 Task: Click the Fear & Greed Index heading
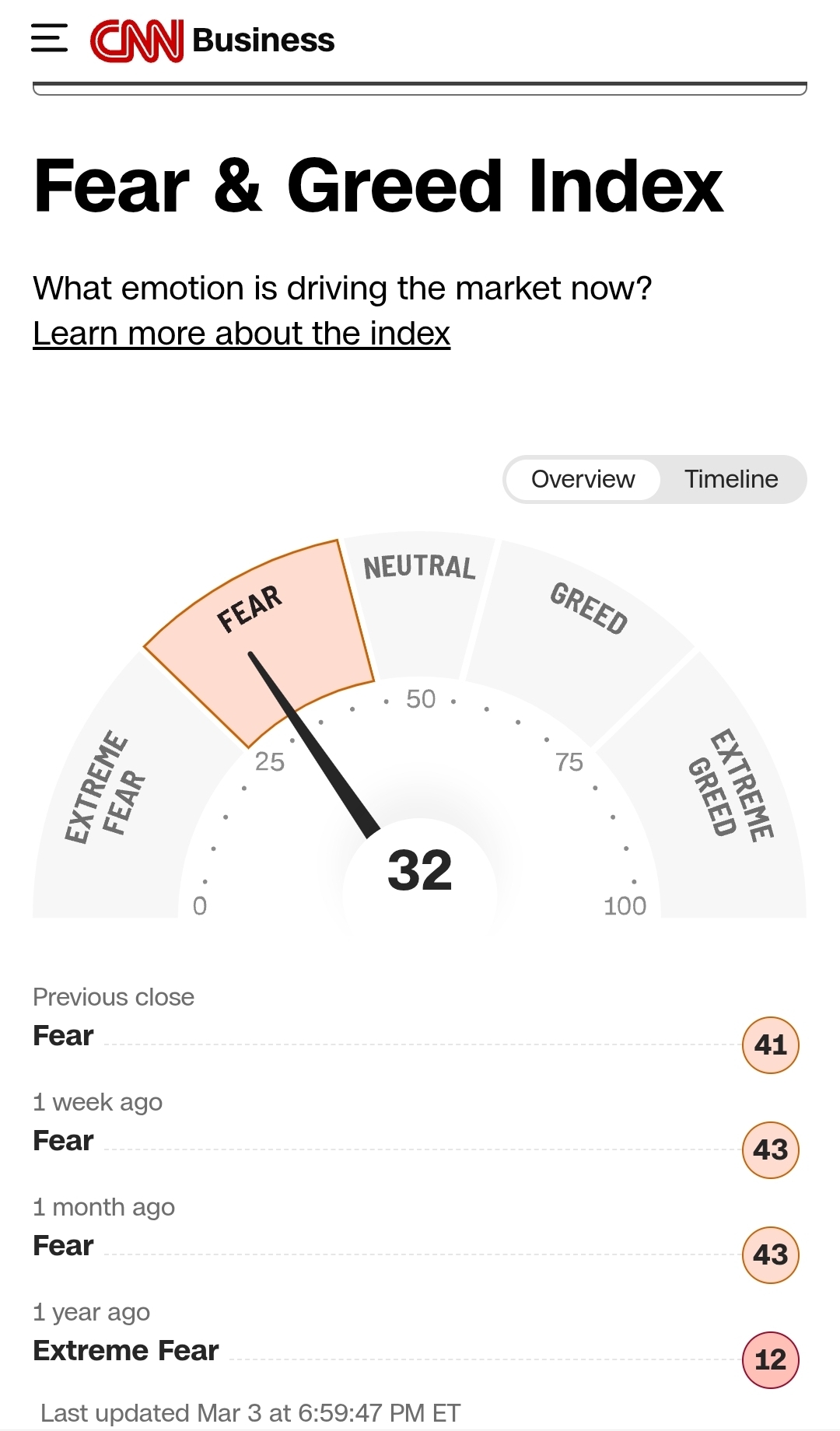pyautogui.click(x=379, y=186)
